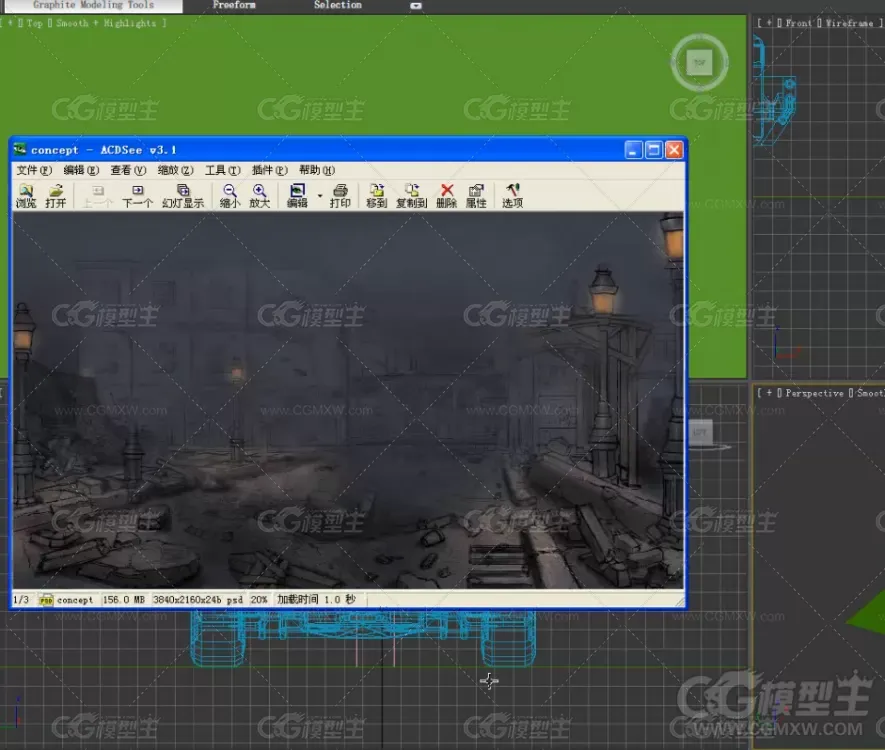The width and height of the screenshot is (885, 750).
Task: Click the '加载时间 1.0 秒' load time text
Action: point(316,599)
